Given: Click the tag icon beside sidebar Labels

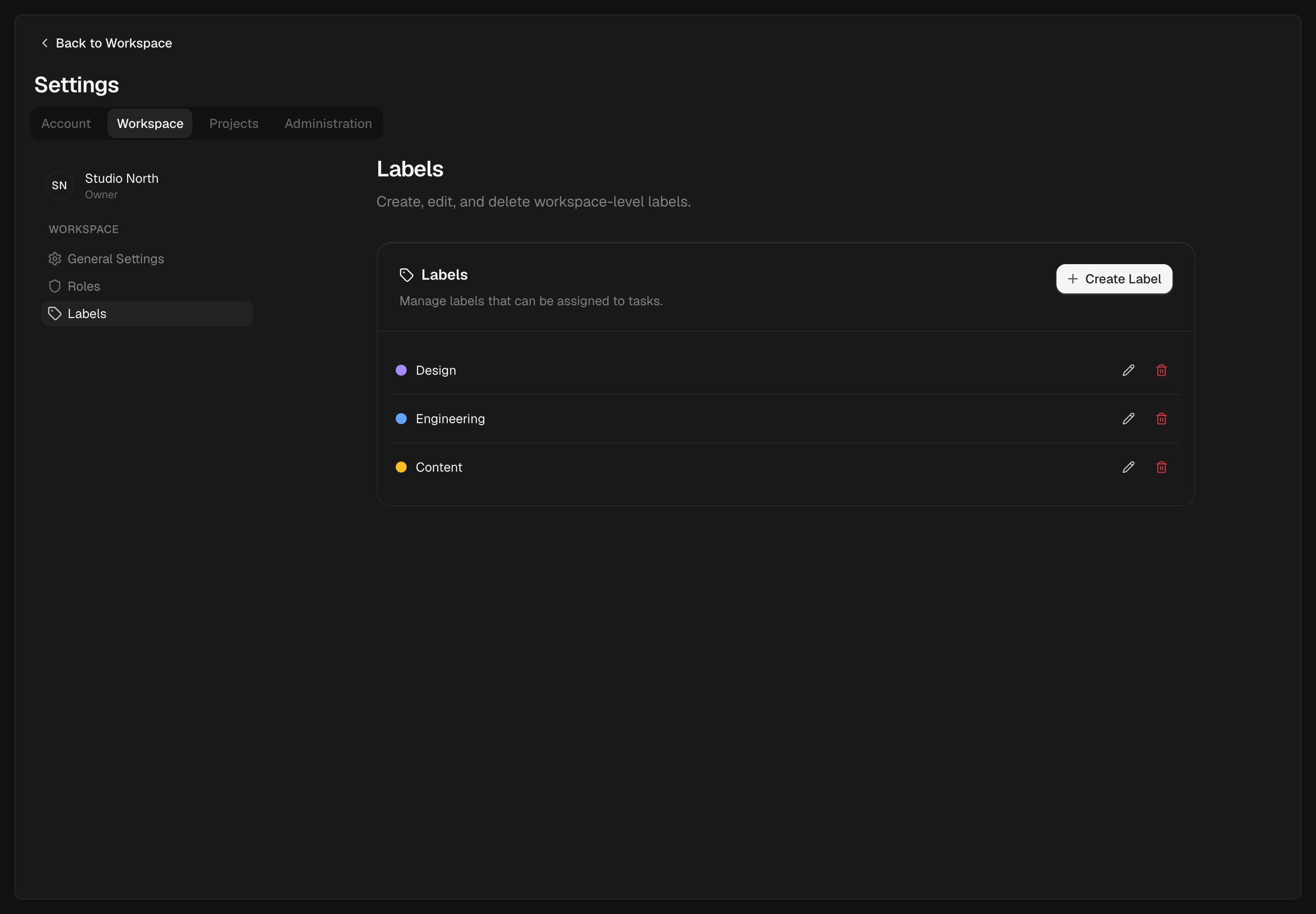Looking at the screenshot, I should (x=55, y=314).
